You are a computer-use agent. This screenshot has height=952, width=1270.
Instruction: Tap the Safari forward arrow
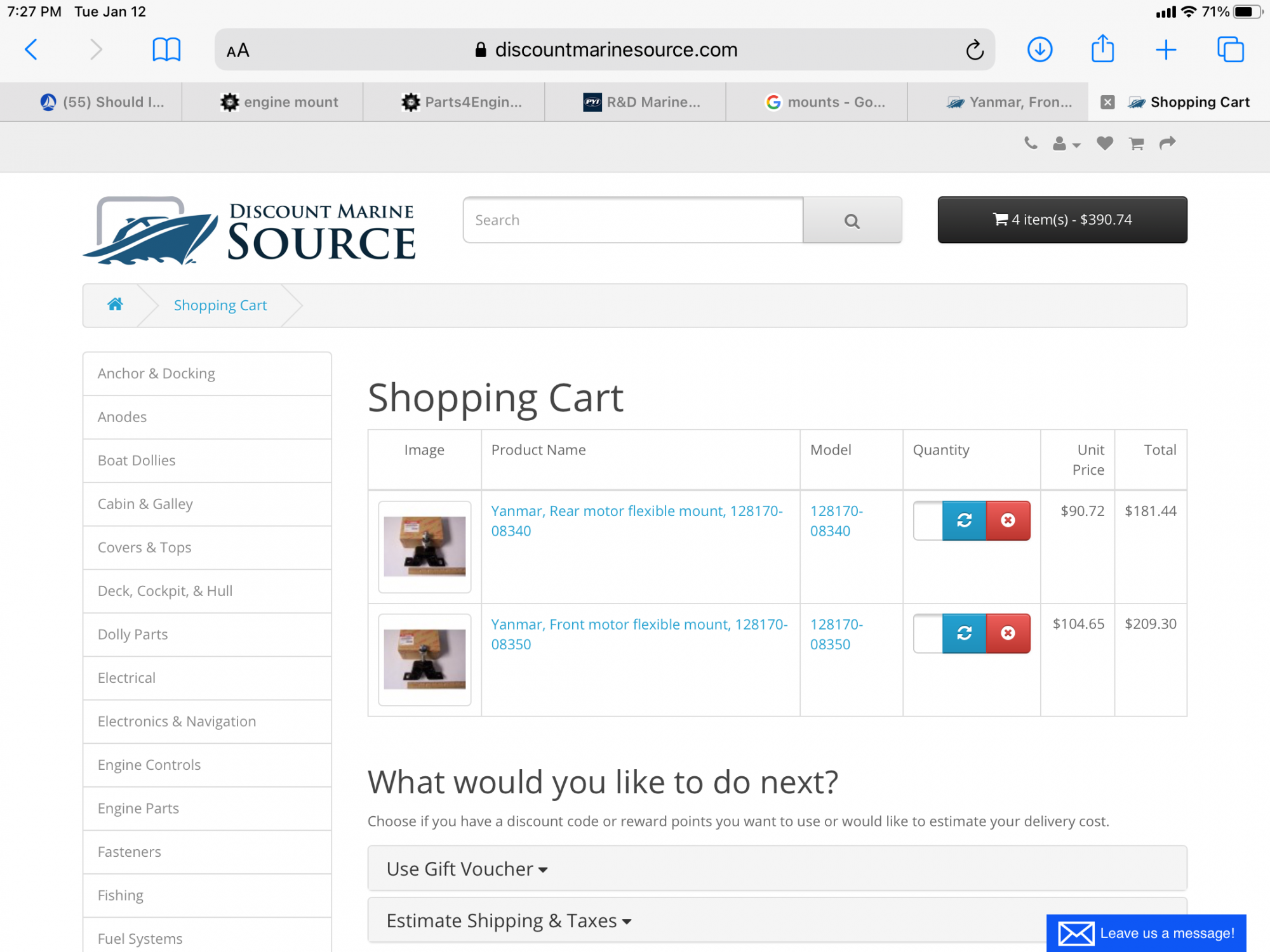96,50
